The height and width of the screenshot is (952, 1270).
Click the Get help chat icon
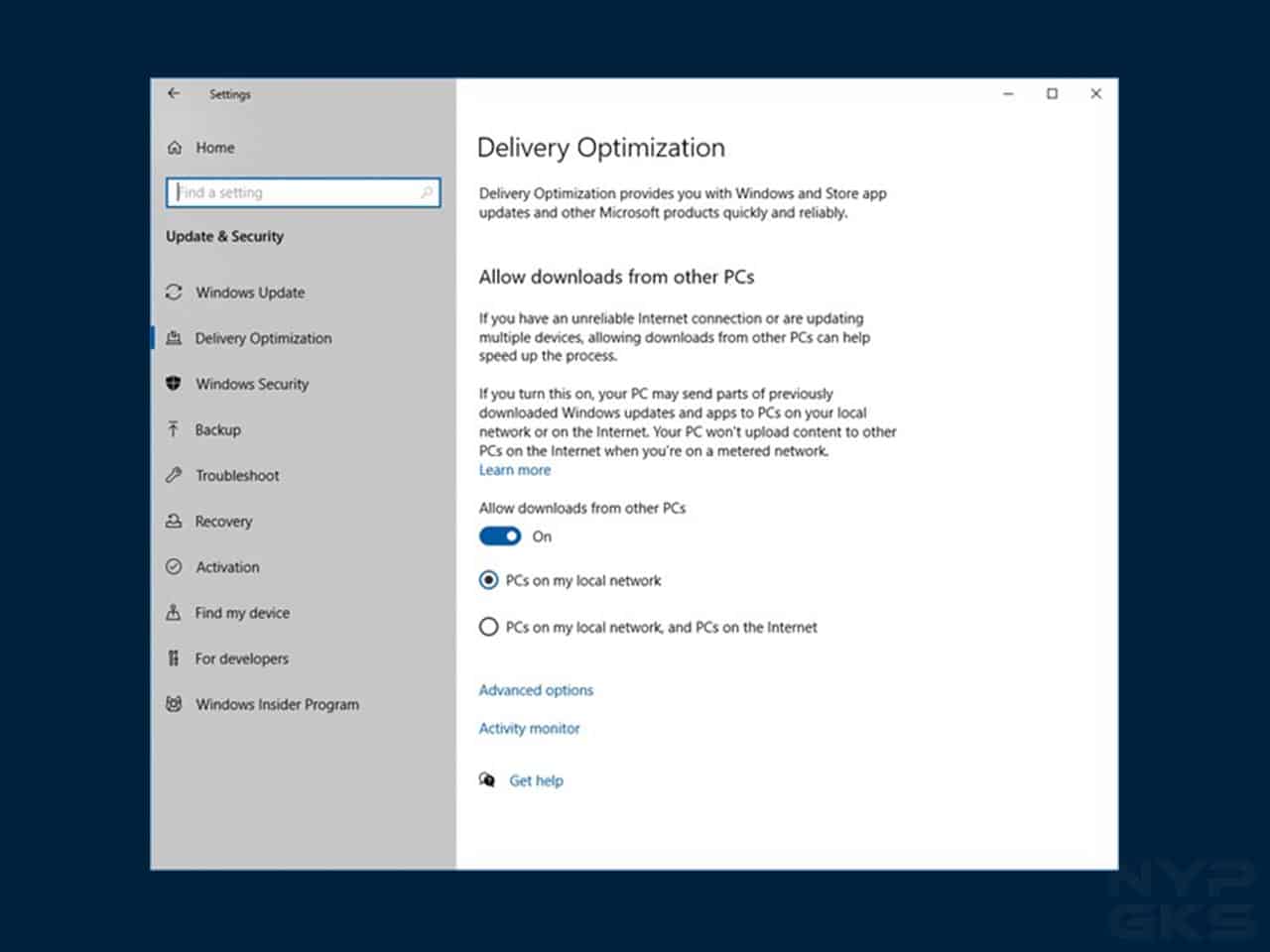487,780
